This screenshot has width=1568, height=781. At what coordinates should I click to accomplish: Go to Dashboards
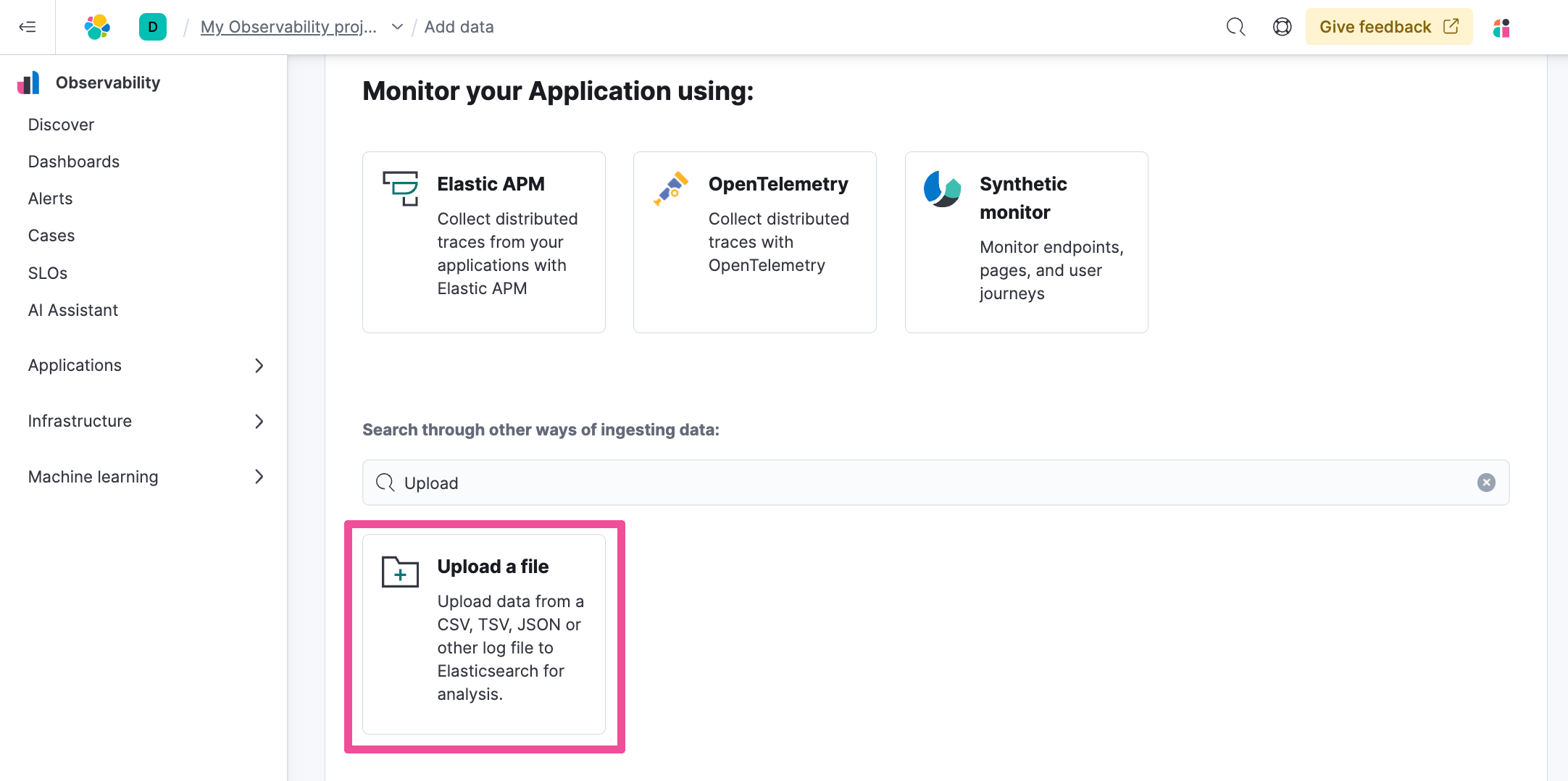tap(74, 162)
